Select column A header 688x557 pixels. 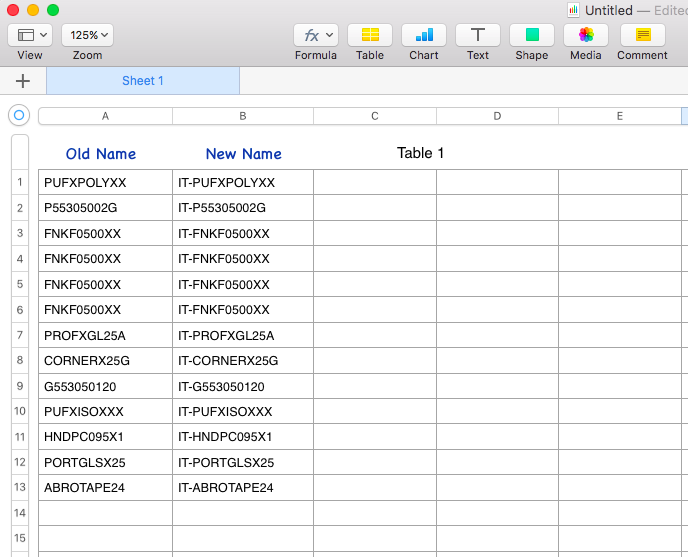click(105, 116)
